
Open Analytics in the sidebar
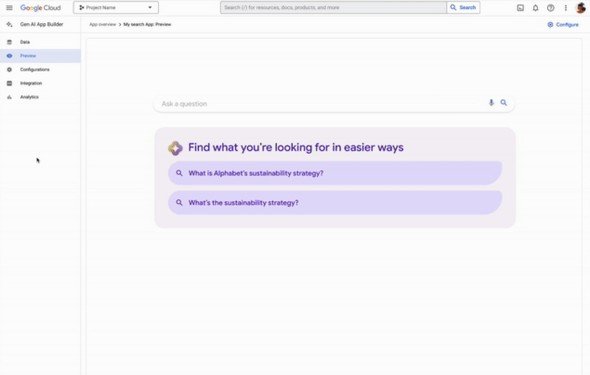click(40, 97)
